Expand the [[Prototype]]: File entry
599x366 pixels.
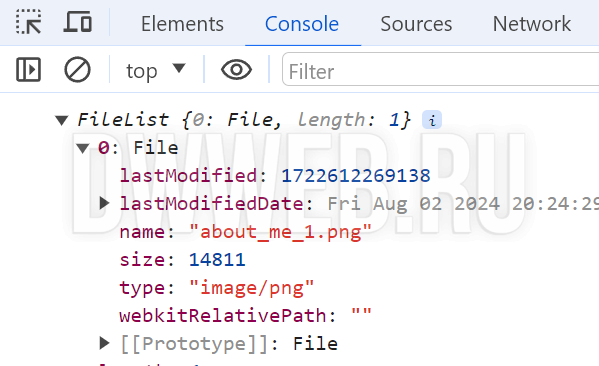[x=104, y=343]
